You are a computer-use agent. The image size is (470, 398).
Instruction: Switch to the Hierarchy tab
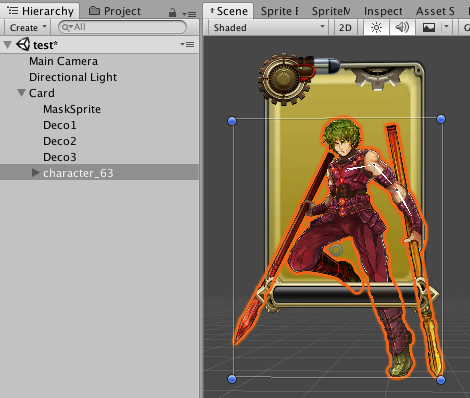(x=40, y=11)
